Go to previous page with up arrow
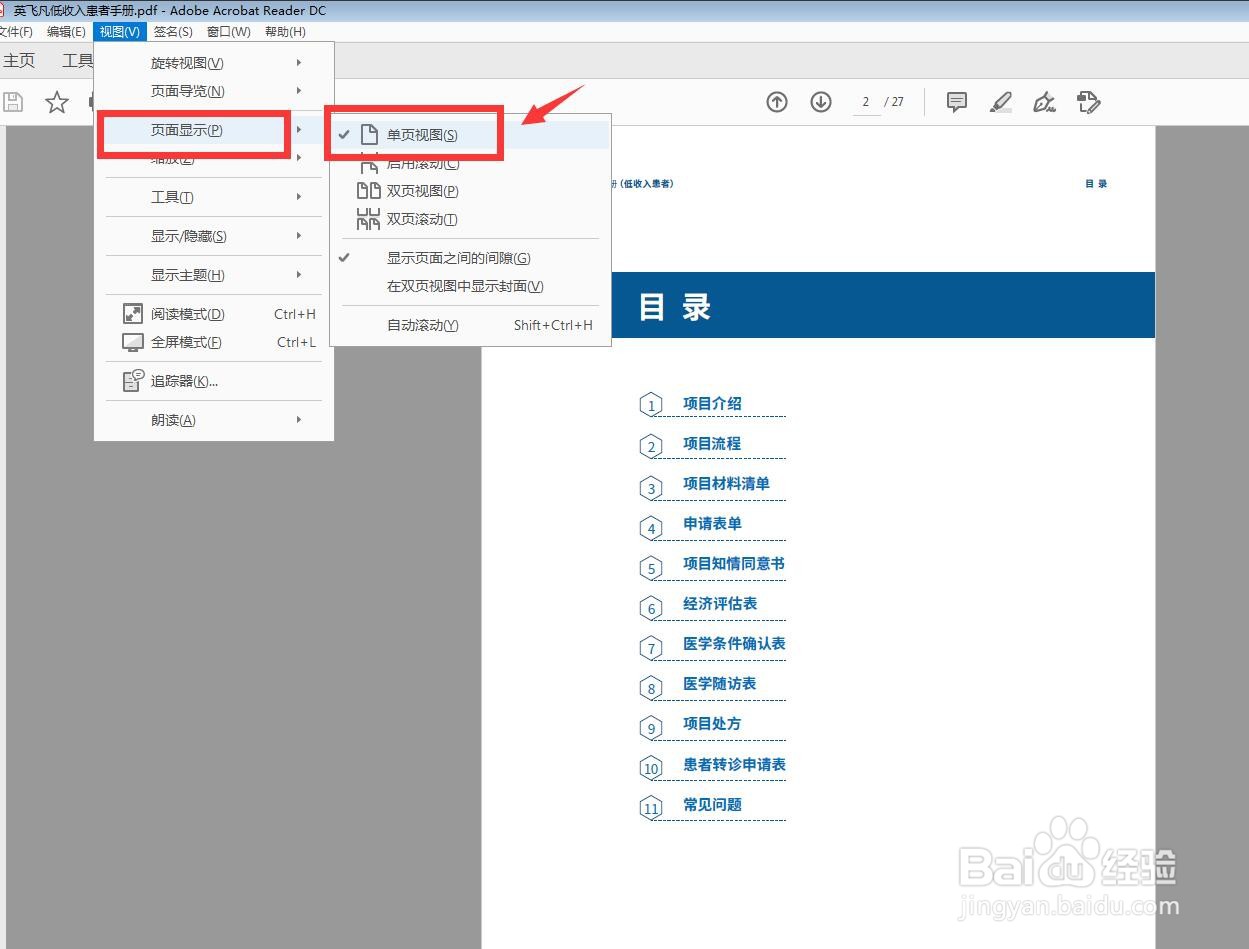The width and height of the screenshot is (1249, 949). (777, 102)
